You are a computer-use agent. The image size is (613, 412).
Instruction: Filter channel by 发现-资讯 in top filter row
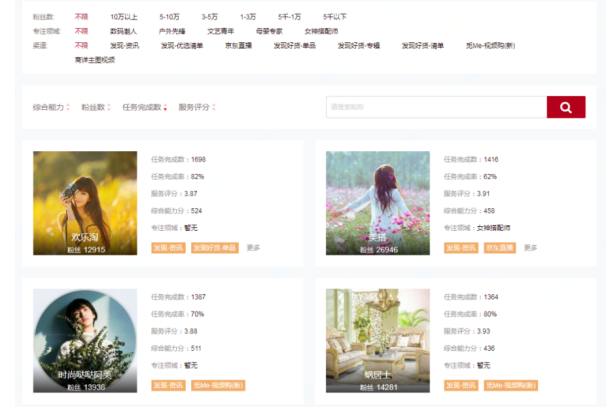point(124,46)
